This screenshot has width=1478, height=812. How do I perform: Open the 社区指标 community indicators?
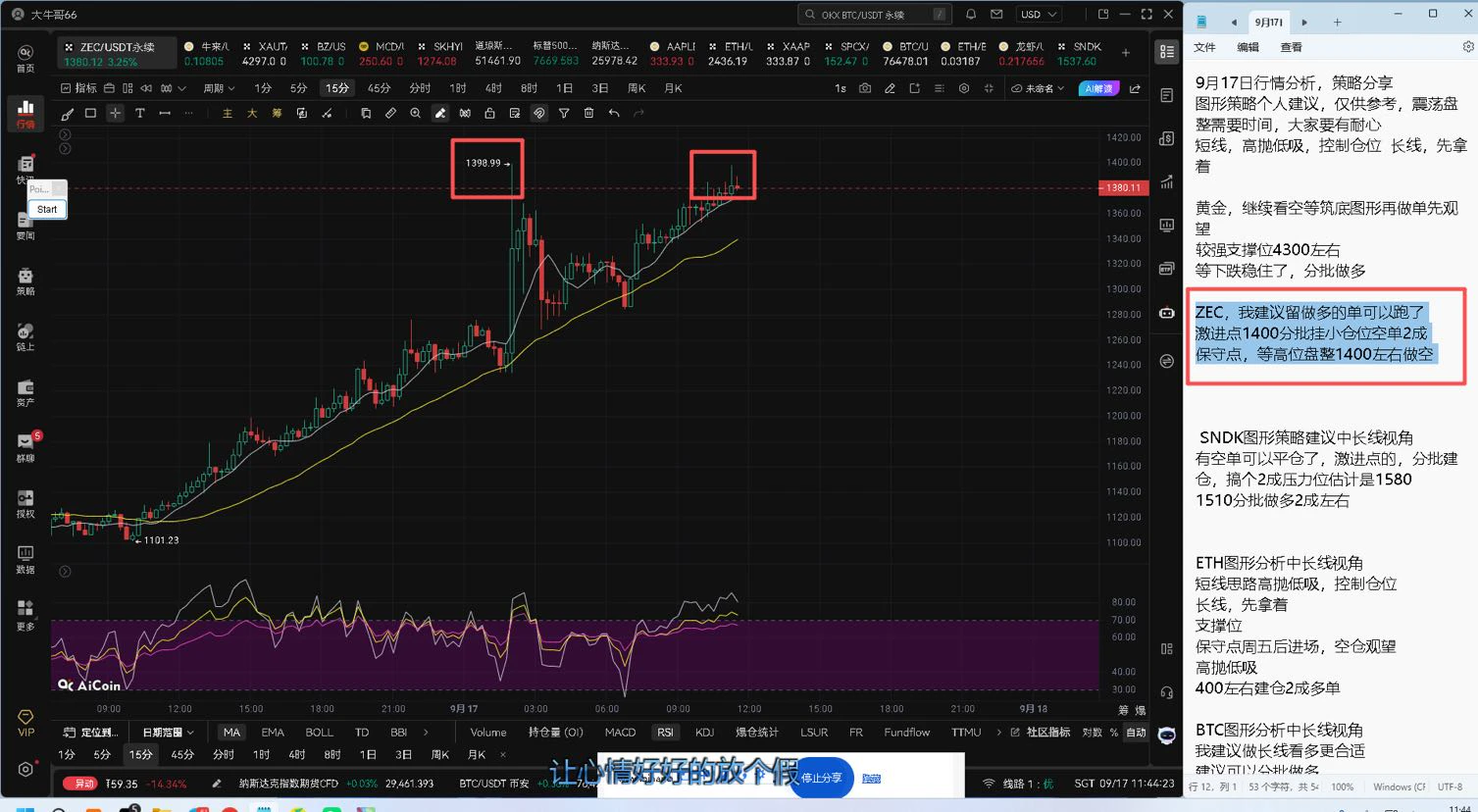click(x=1041, y=733)
